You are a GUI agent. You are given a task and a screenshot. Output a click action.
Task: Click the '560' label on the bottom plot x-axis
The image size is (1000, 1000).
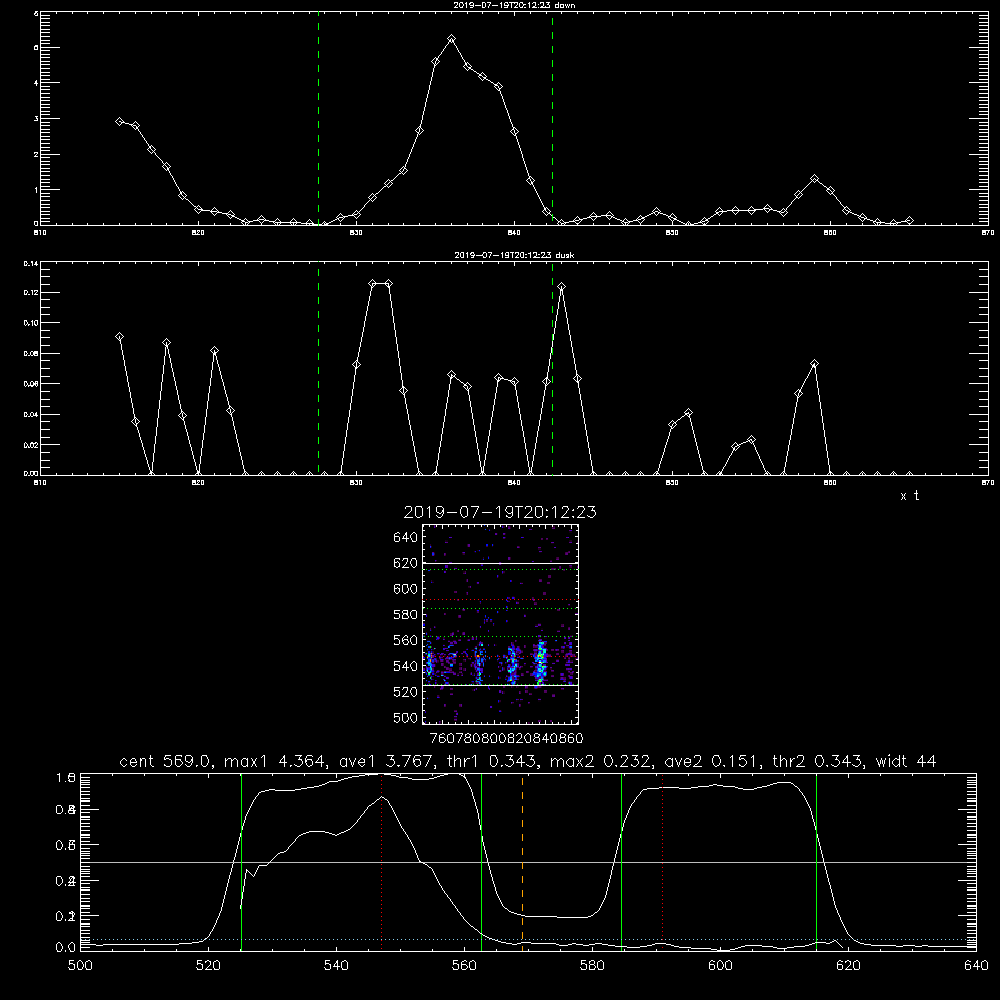point(464,966)
